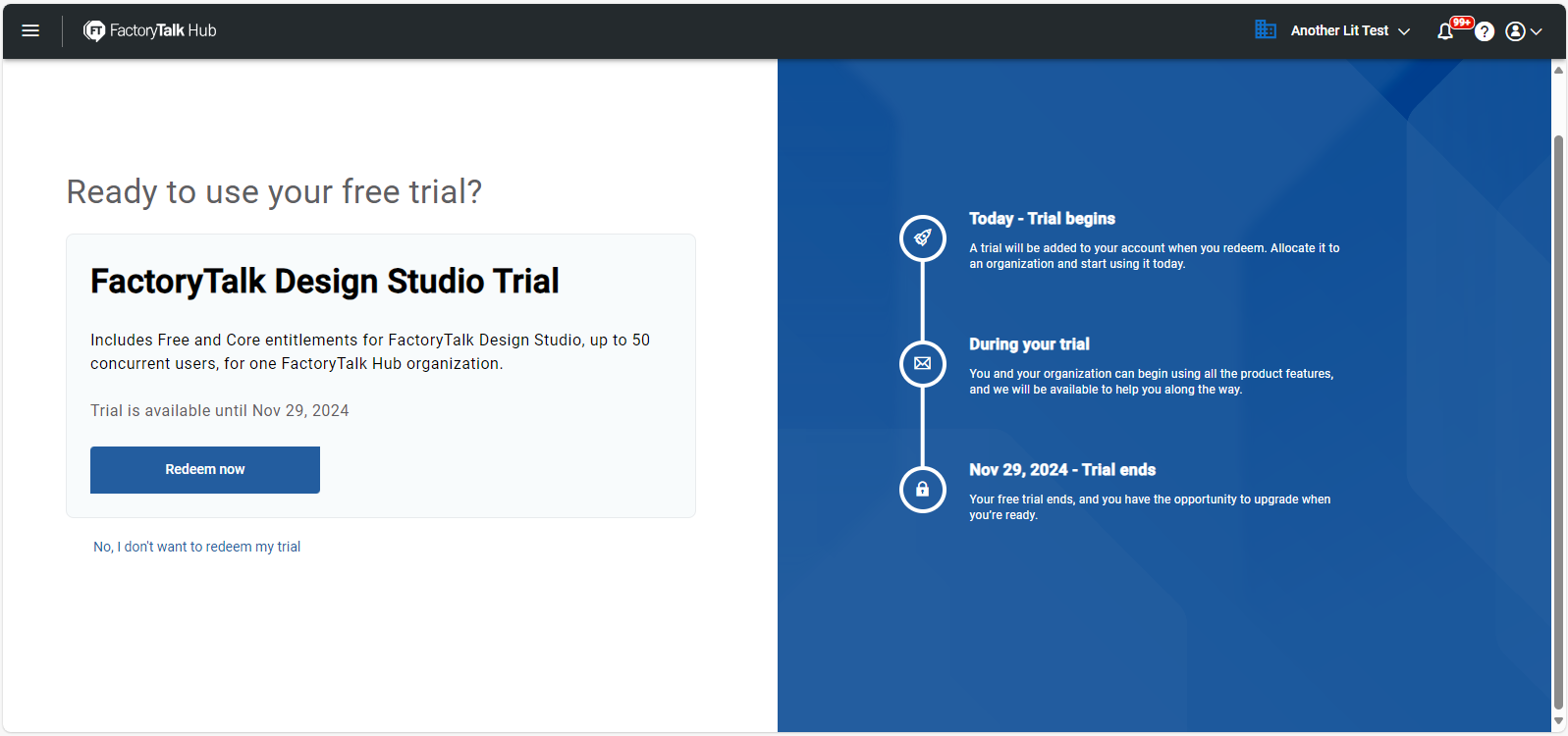Click the FactoryTalk Design Studio Trial heading
This screenshot has height=736, width=1568.
point(325,282)
